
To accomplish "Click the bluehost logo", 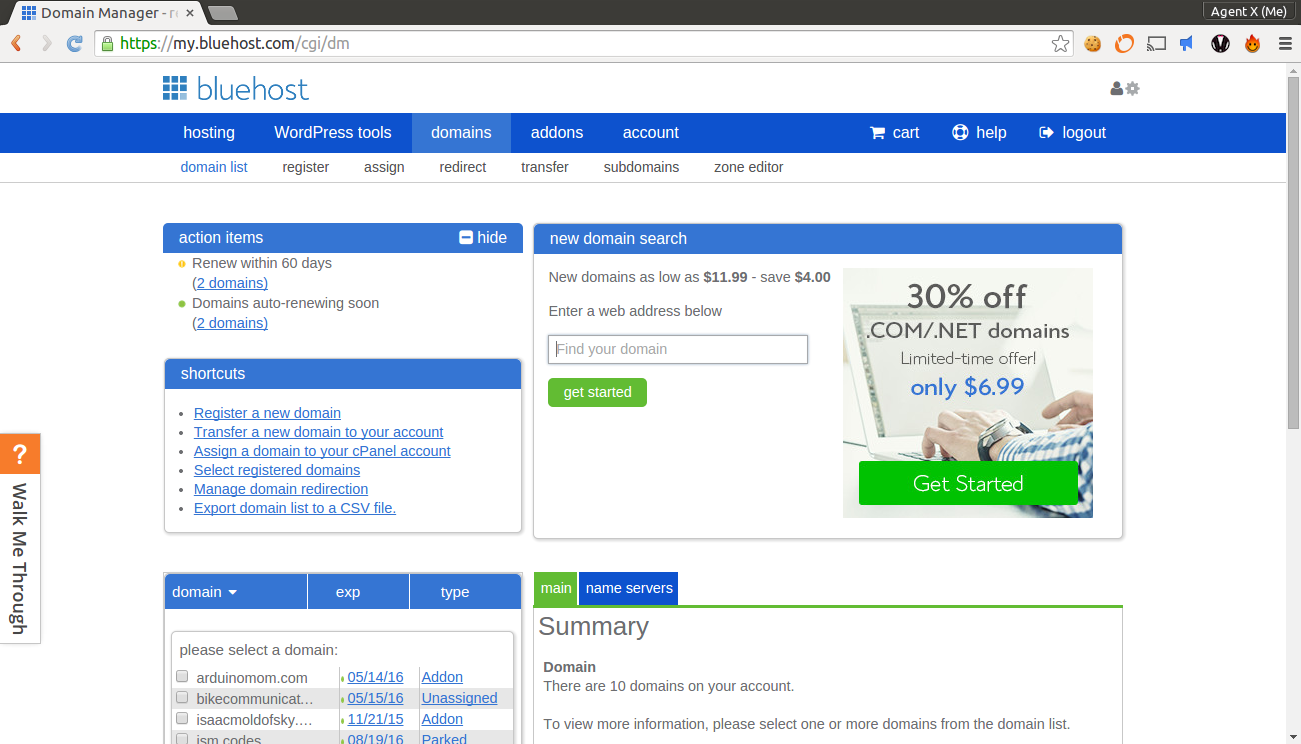I will coord(236,89).
